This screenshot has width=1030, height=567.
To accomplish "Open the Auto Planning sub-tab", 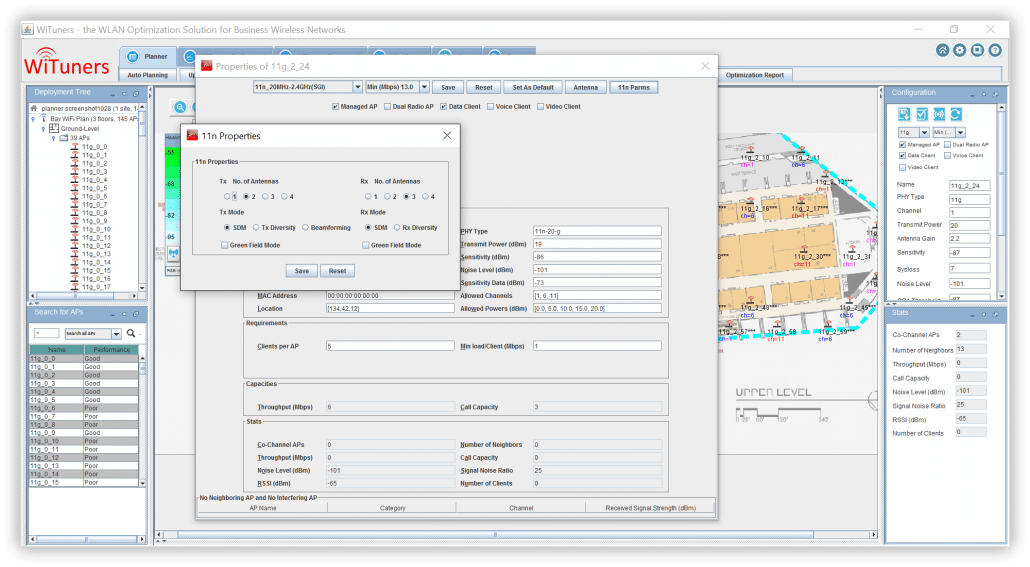I will click(148, 75).
